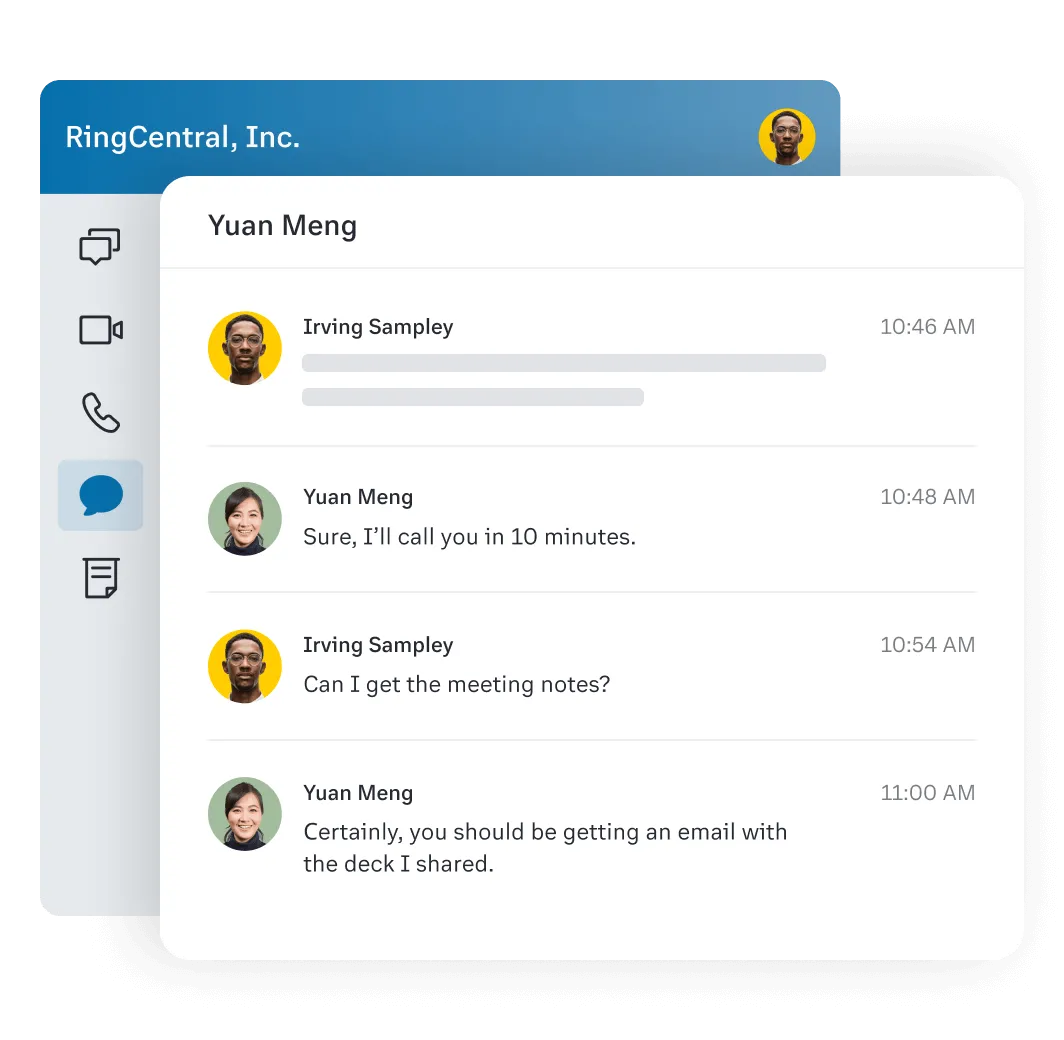Open the video meetings camera icon

click(101, 330)
